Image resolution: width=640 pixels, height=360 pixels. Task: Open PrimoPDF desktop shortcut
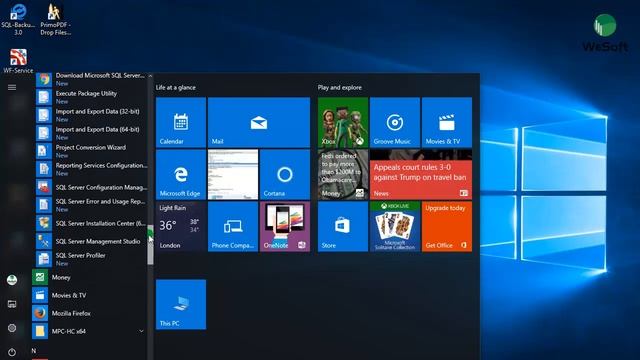56,20
